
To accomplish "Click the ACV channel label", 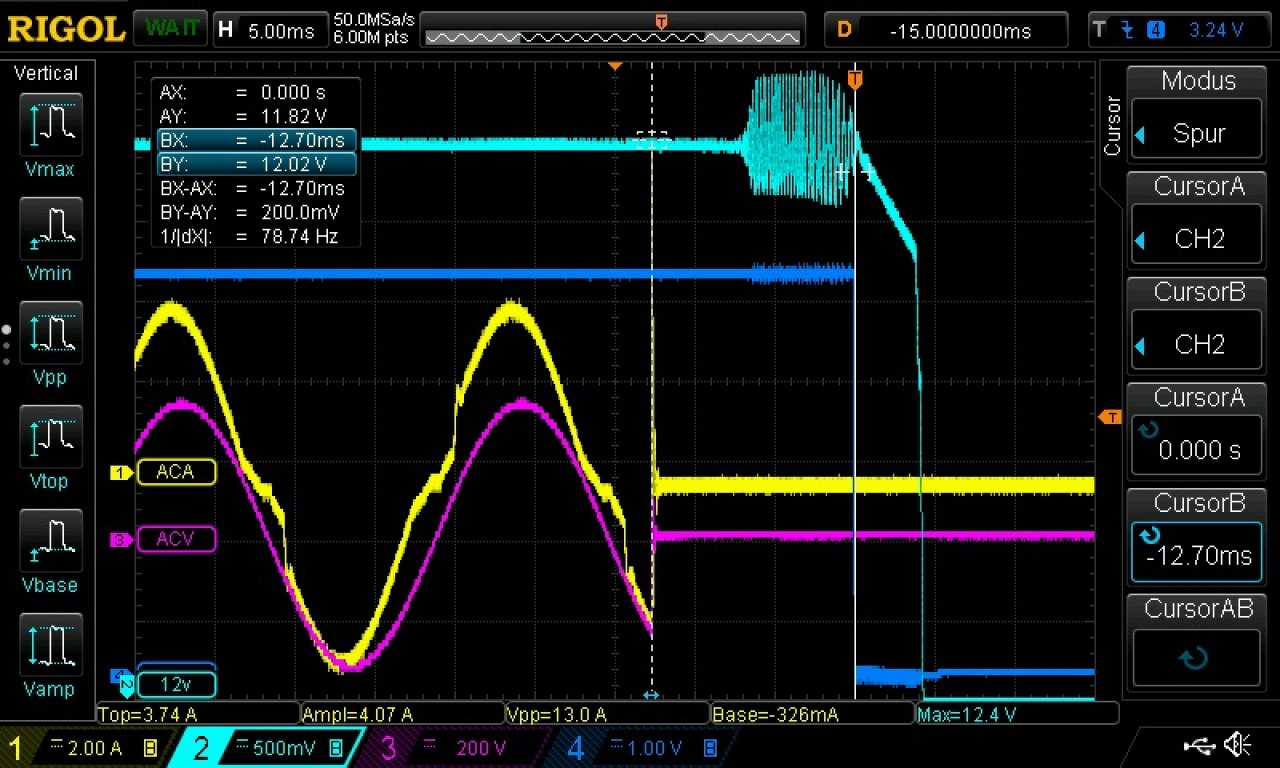I will 175,540.
